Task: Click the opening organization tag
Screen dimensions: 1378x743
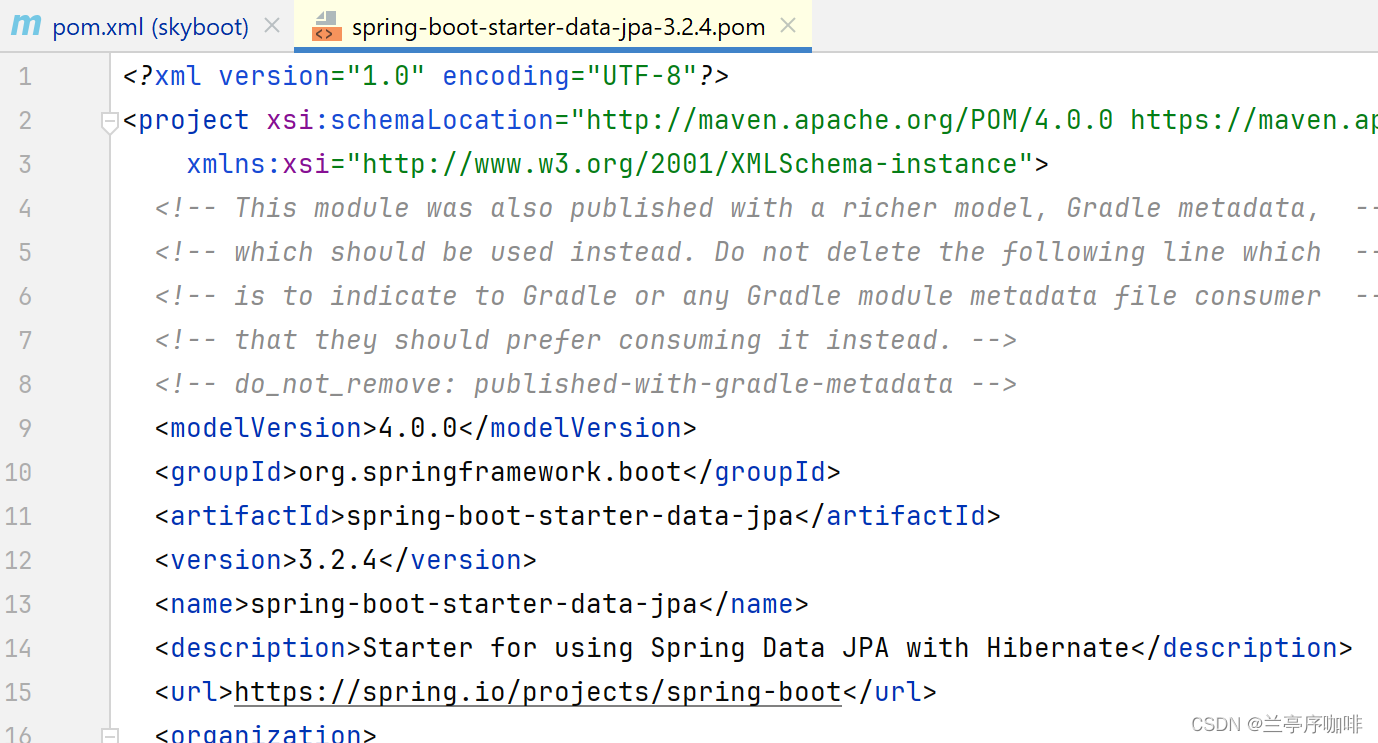Action: click(x=266, y=735)
